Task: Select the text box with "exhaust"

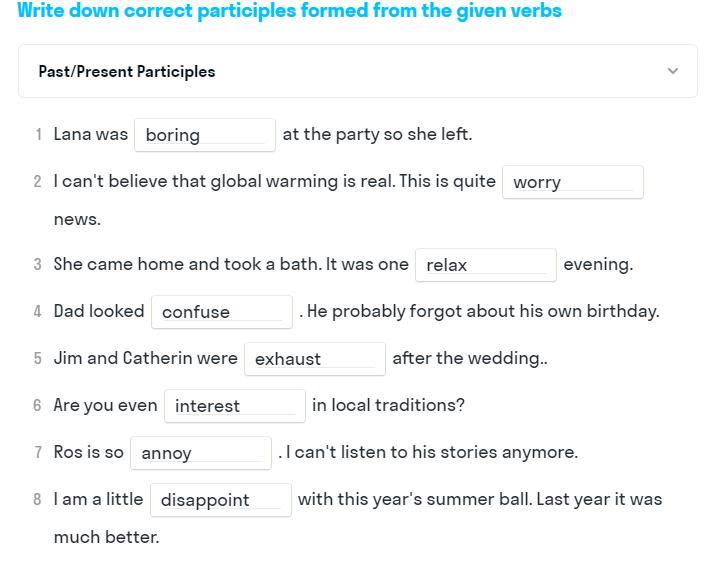Action: (x=314, y=359)
